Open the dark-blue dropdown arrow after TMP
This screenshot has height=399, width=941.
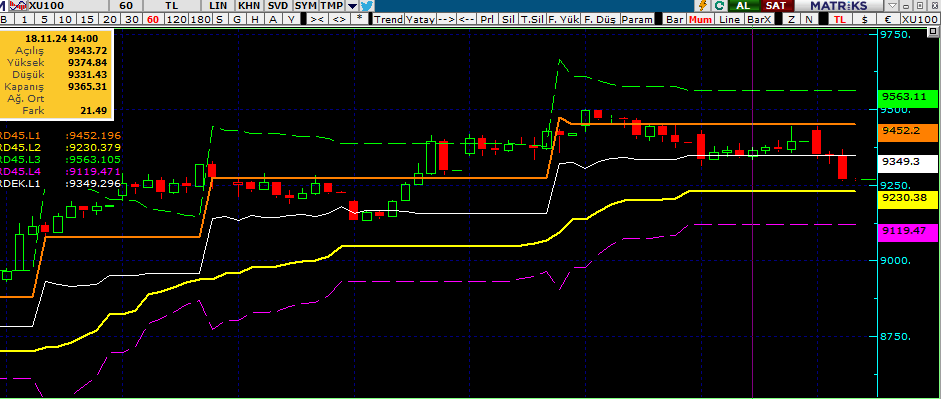pyautogui.click(x=352, y=5)
